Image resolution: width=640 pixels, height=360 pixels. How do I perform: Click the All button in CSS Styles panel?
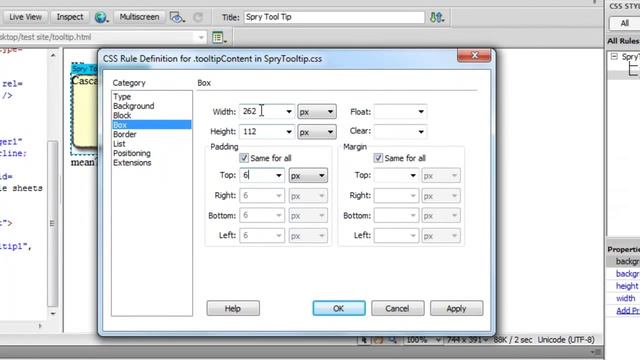(x=624, y=23)
